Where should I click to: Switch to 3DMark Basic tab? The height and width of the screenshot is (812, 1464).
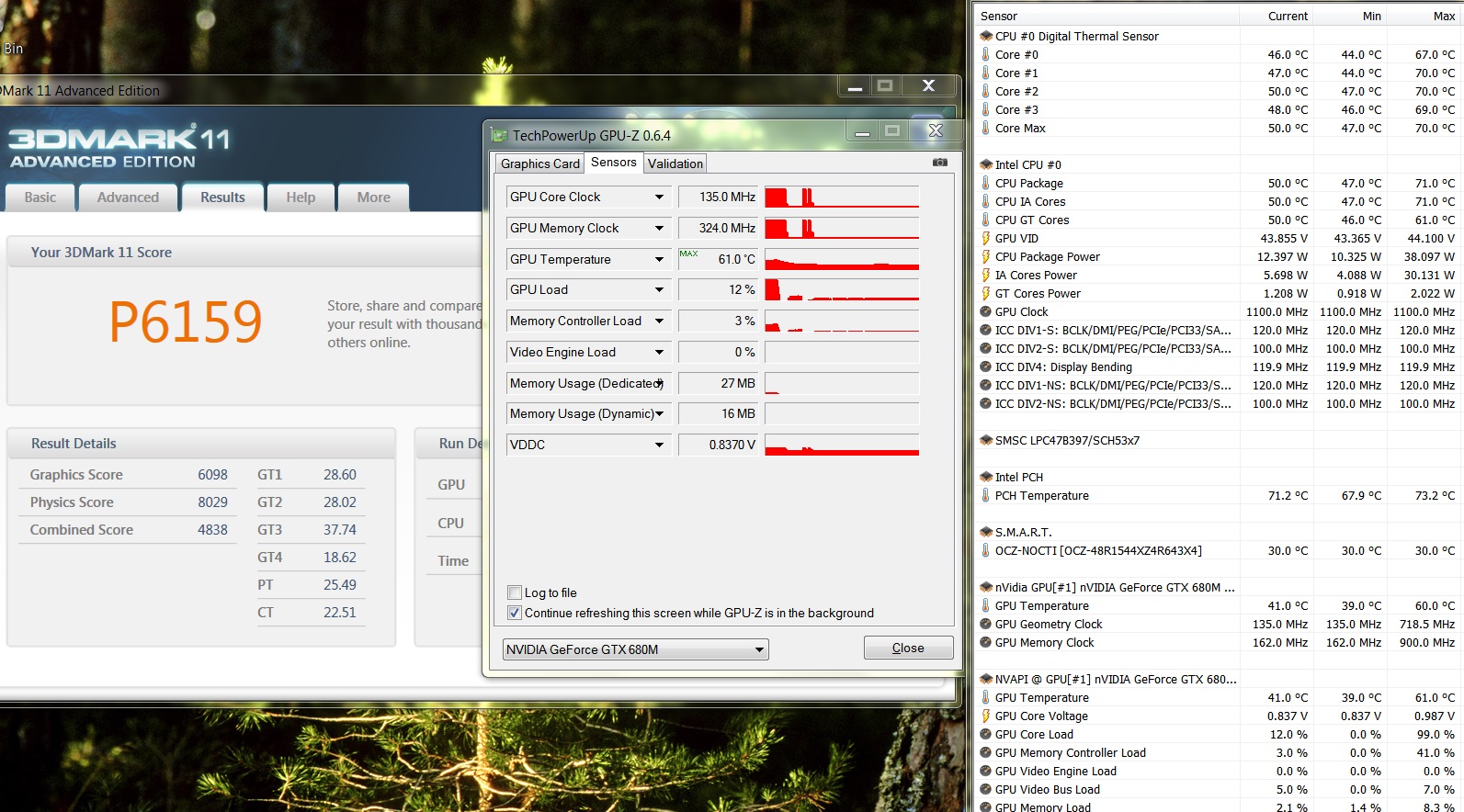[x=40, y=197]
